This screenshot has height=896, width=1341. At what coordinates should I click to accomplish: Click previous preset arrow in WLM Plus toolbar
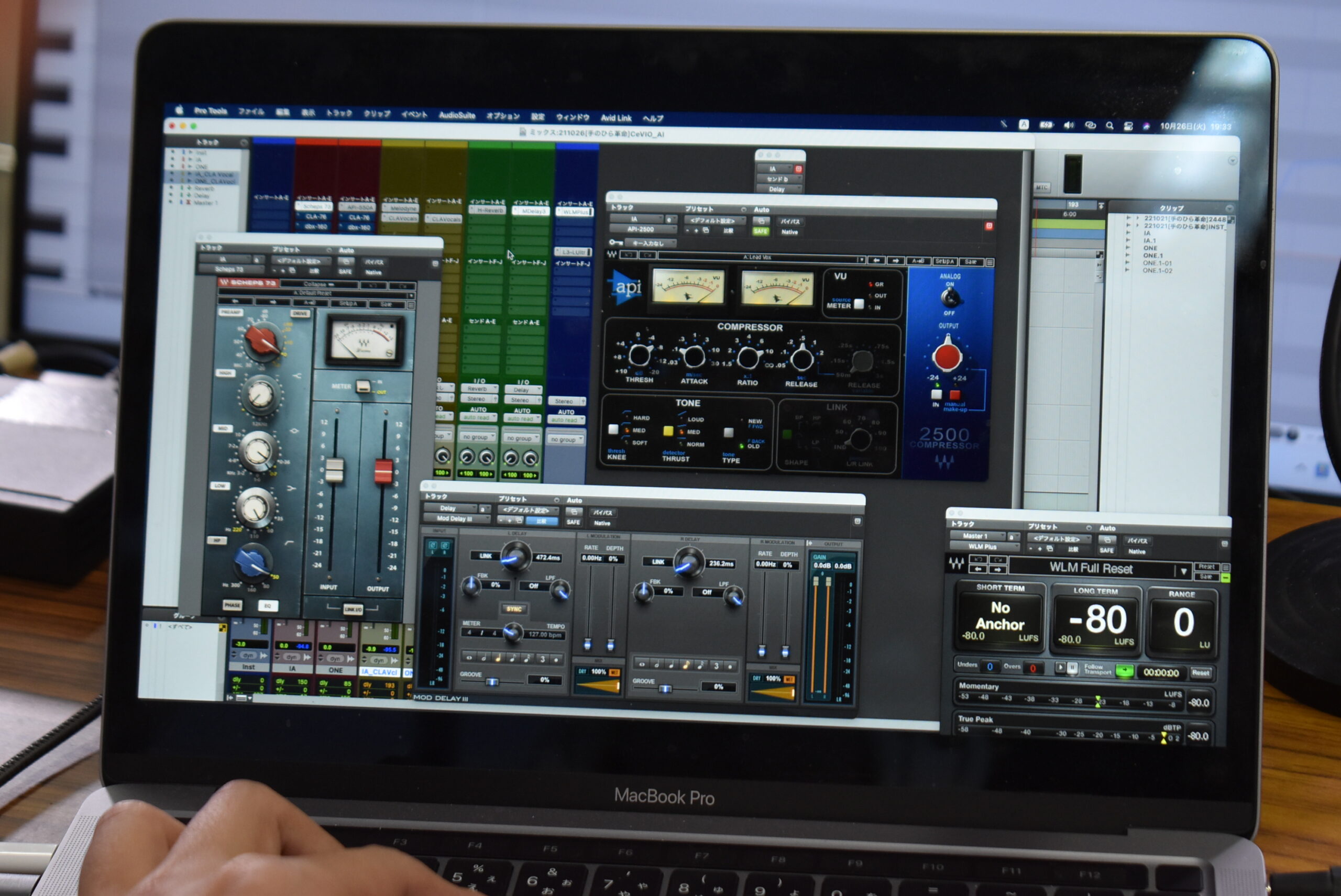coord(978,569)
